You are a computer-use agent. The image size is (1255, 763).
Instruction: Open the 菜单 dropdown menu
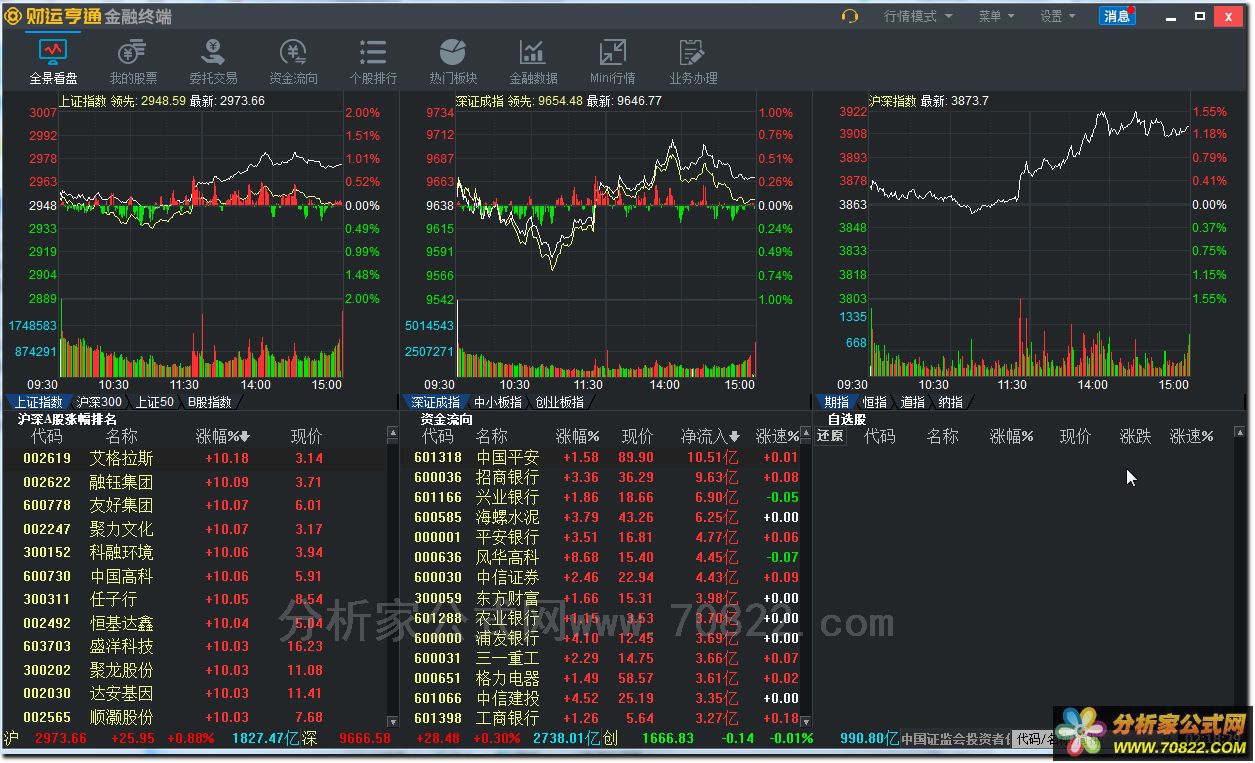pos(996,16)
